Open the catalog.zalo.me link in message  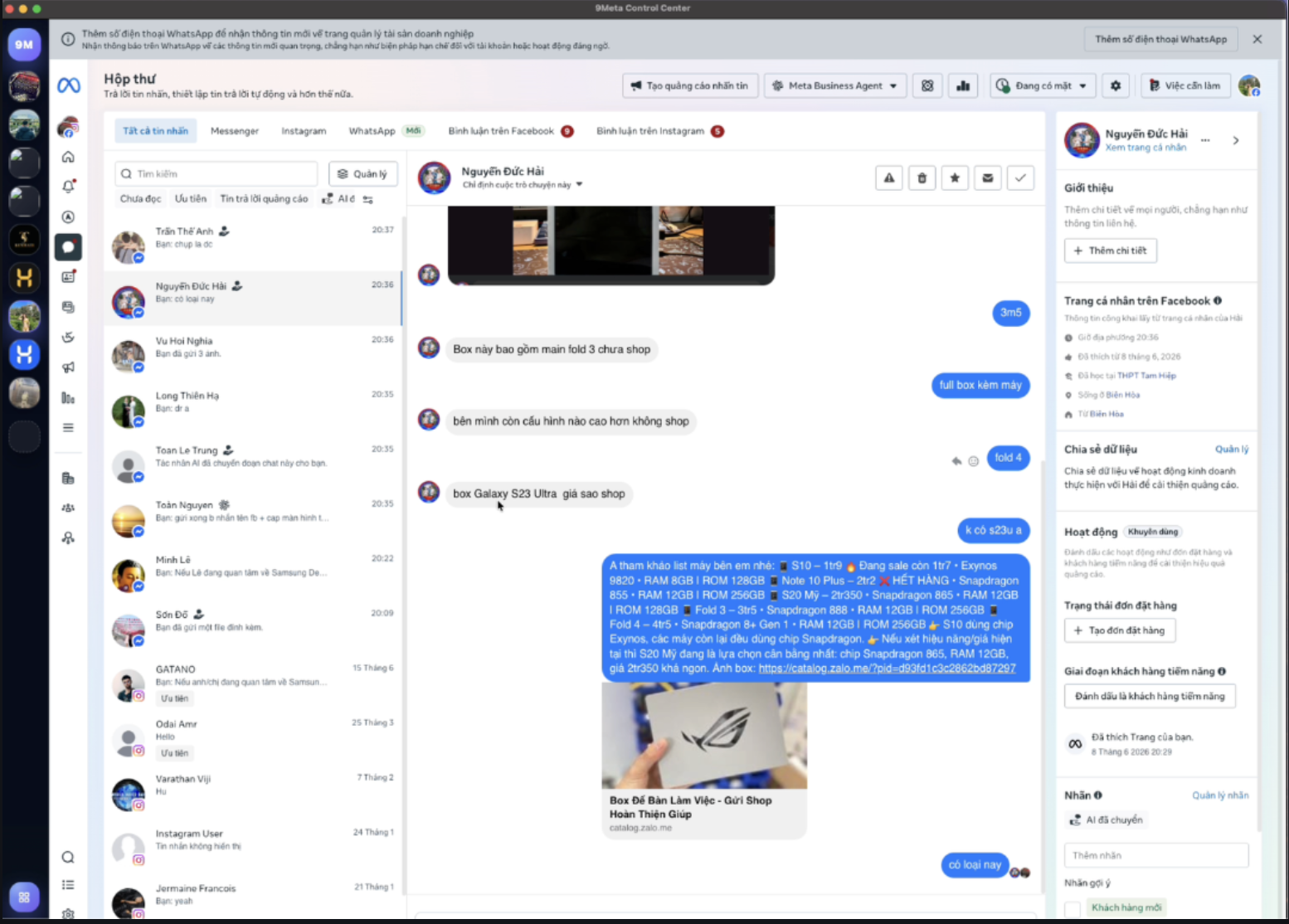[x=887, y=669]
